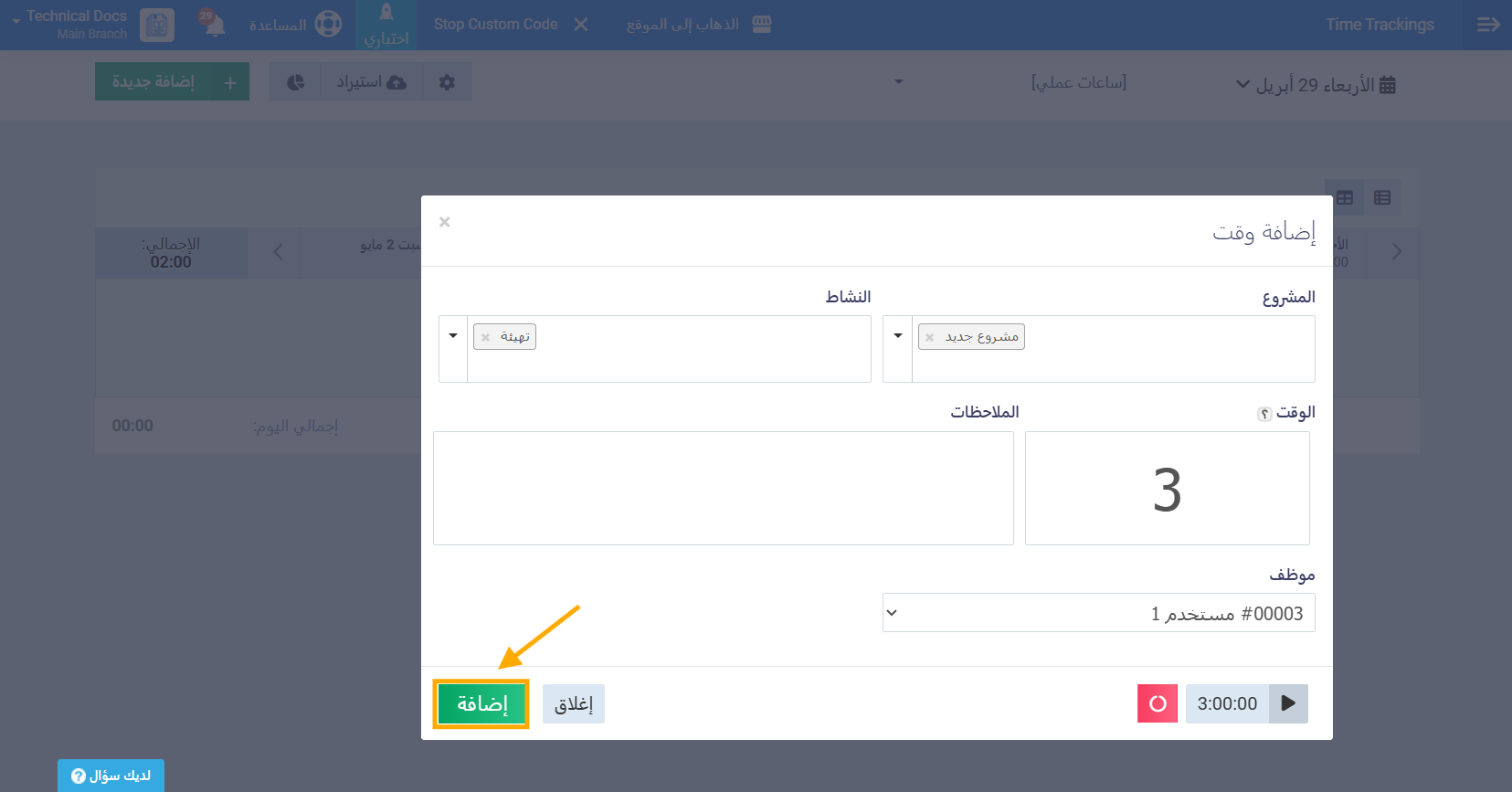Go to the next week with left chevron
Screen dimensions: 1512x792
click(279, 251)
